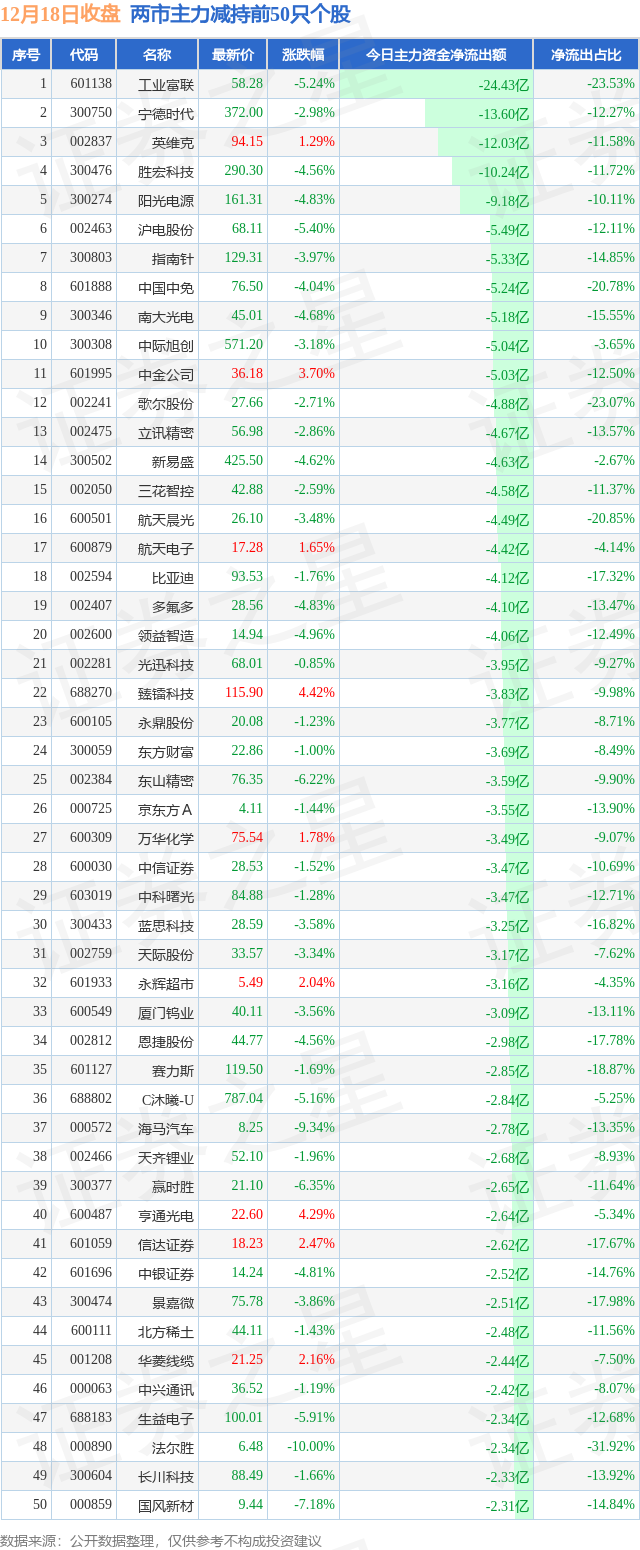Select stock name 厦门钨业

pyautogui.click(x=166, y=1012)
